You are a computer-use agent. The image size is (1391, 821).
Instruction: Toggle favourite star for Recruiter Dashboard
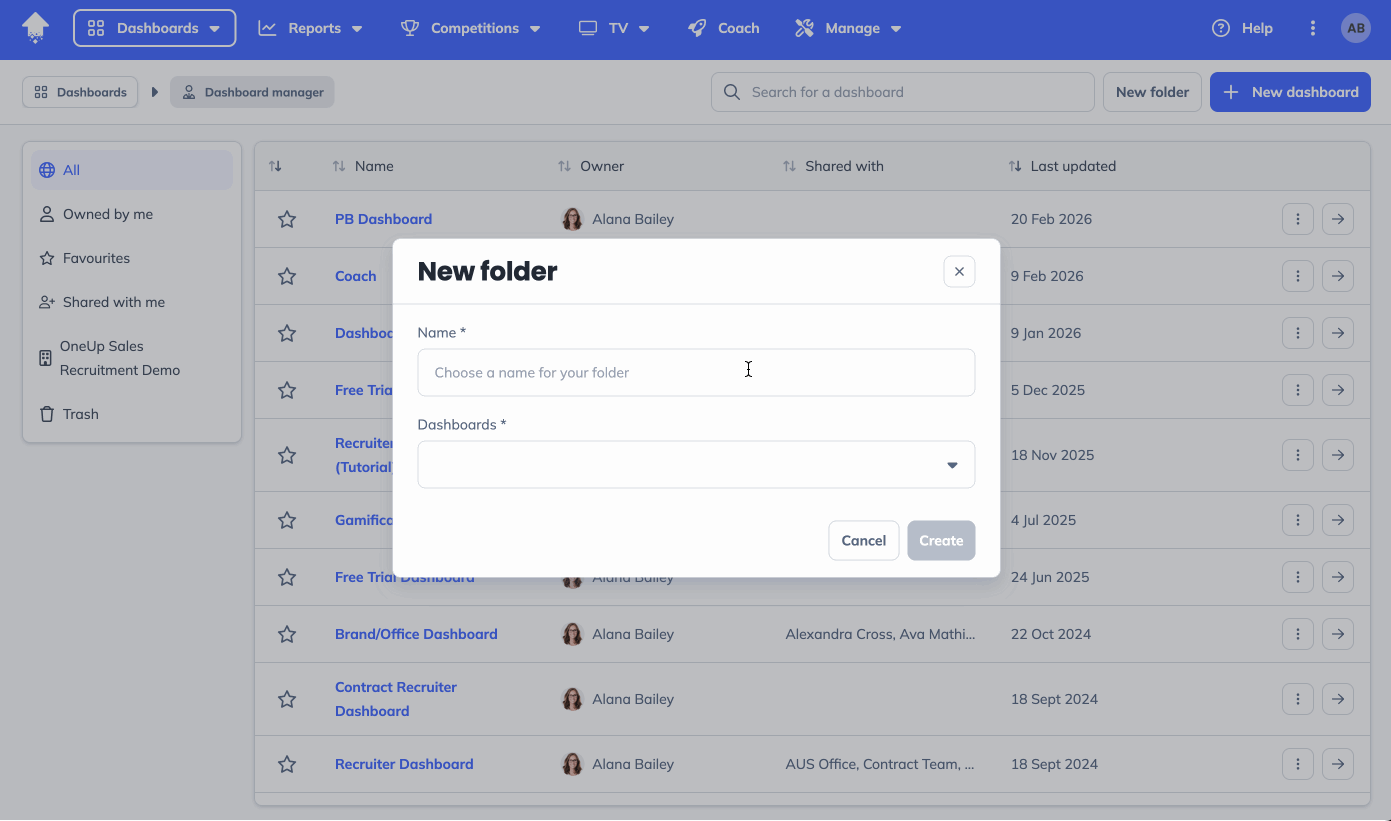287,764
